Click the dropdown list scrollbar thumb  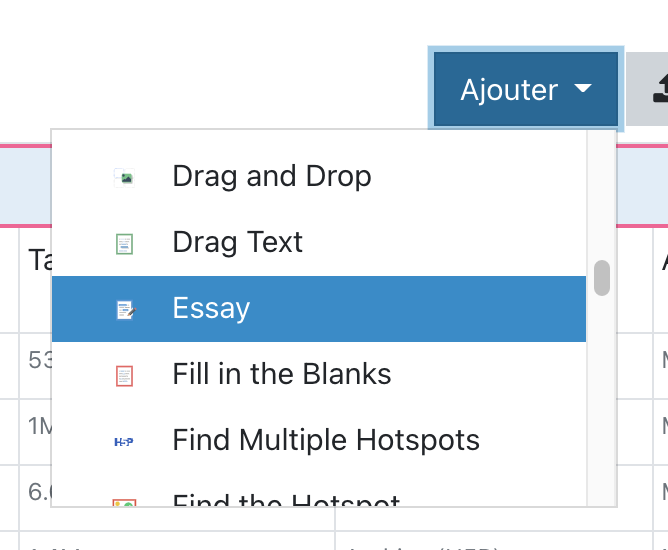(x=601, y=278)
